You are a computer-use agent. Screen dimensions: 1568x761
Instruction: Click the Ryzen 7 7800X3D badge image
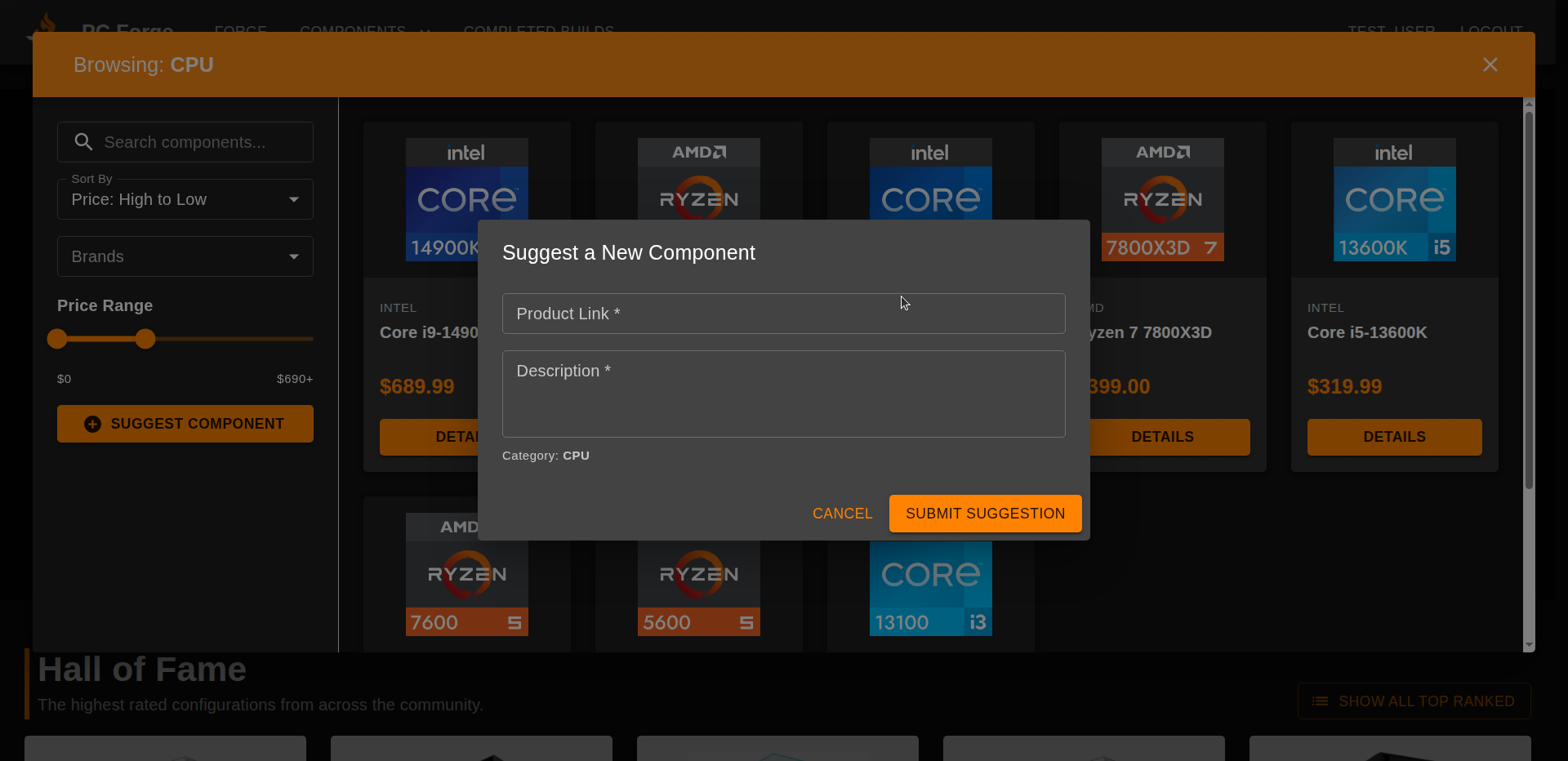click(x=1162, y=199)
